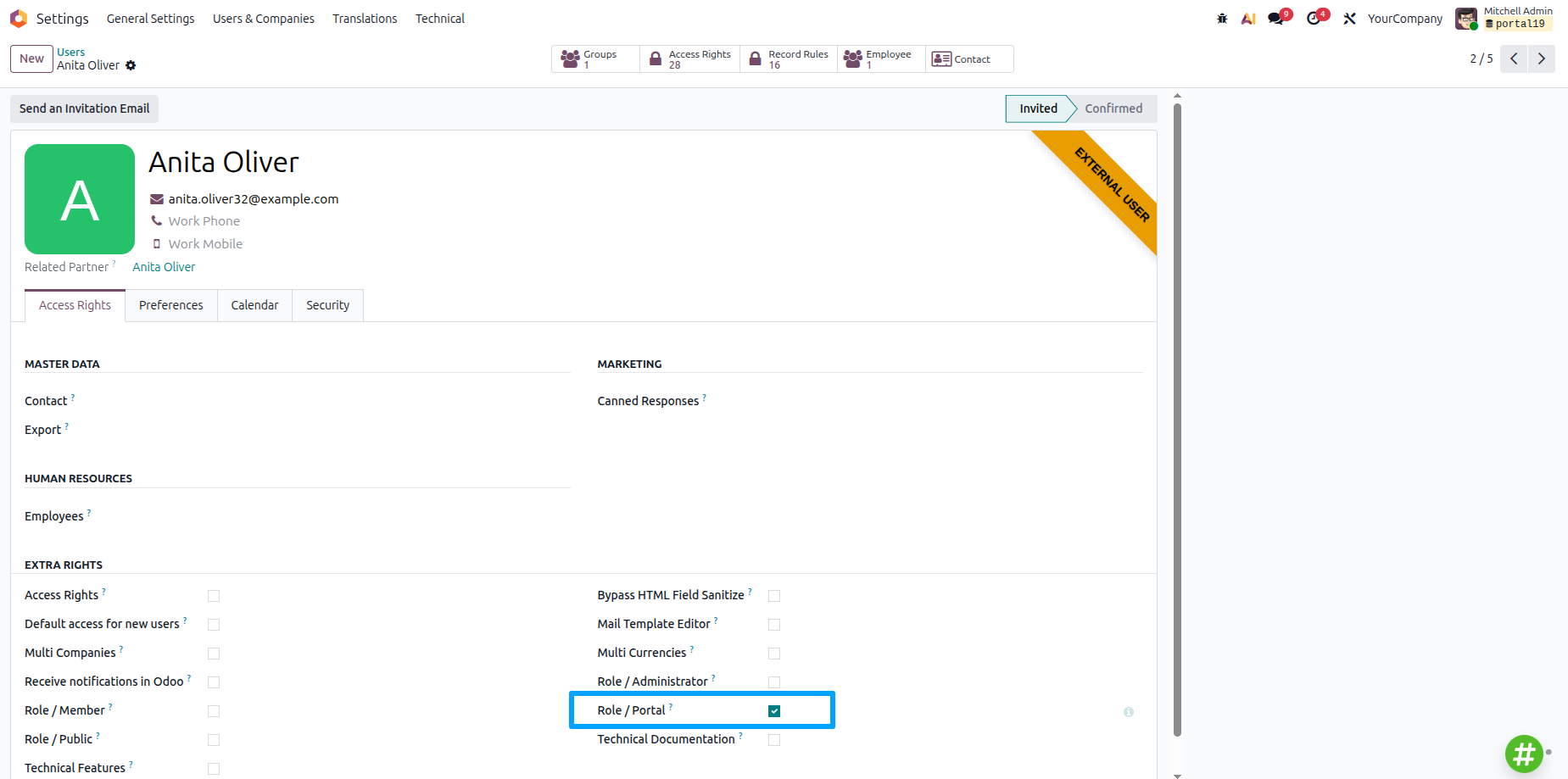Image resolution: width=1568 pixels, height=779 pixels.
Task: Click Send an Invitation Email button
Action: tap(85, 109)
